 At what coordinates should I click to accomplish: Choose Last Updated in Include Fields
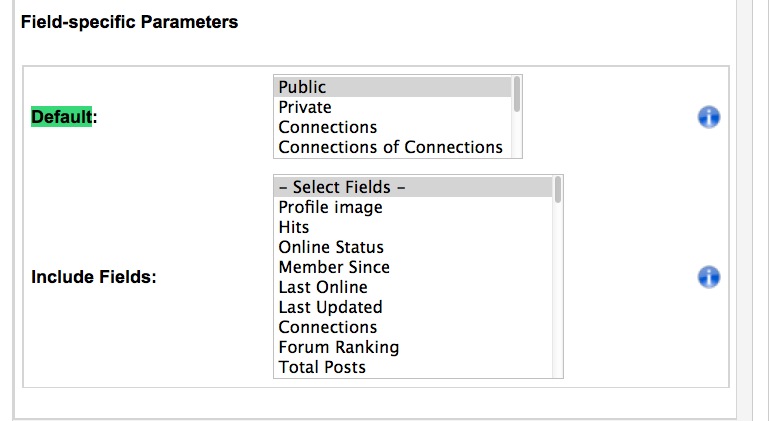[x=413, y=307]
